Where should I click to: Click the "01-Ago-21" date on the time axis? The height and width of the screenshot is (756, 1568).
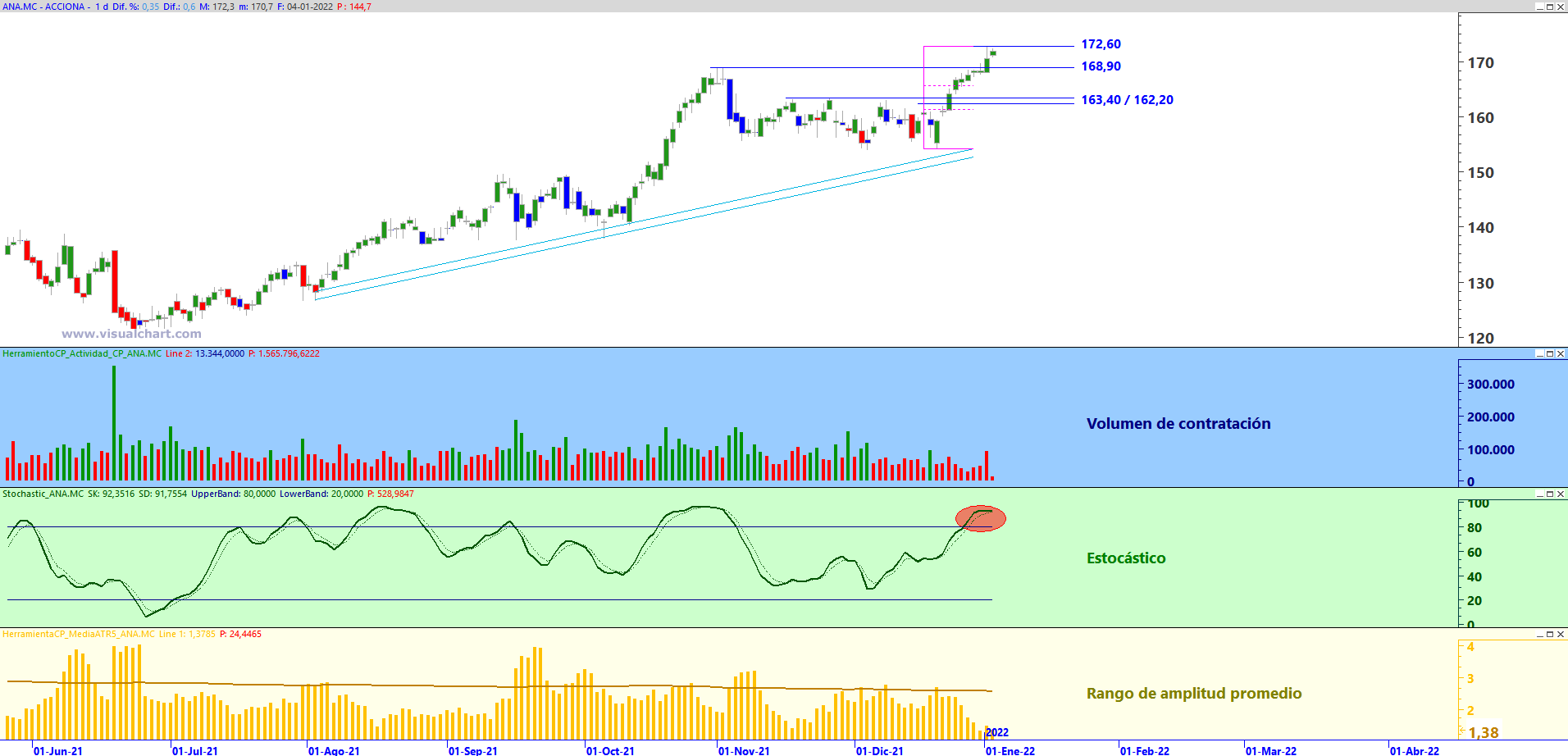click(335, 751)
